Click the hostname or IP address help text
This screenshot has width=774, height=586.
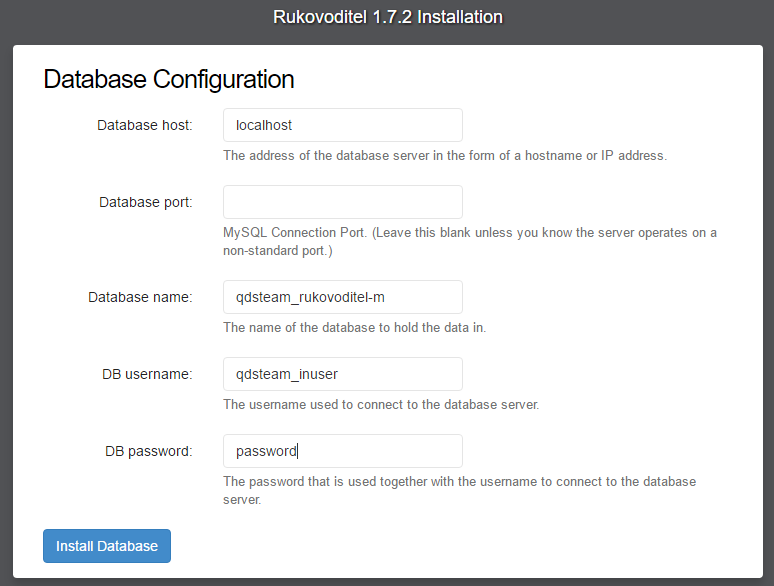pos(445,156)
